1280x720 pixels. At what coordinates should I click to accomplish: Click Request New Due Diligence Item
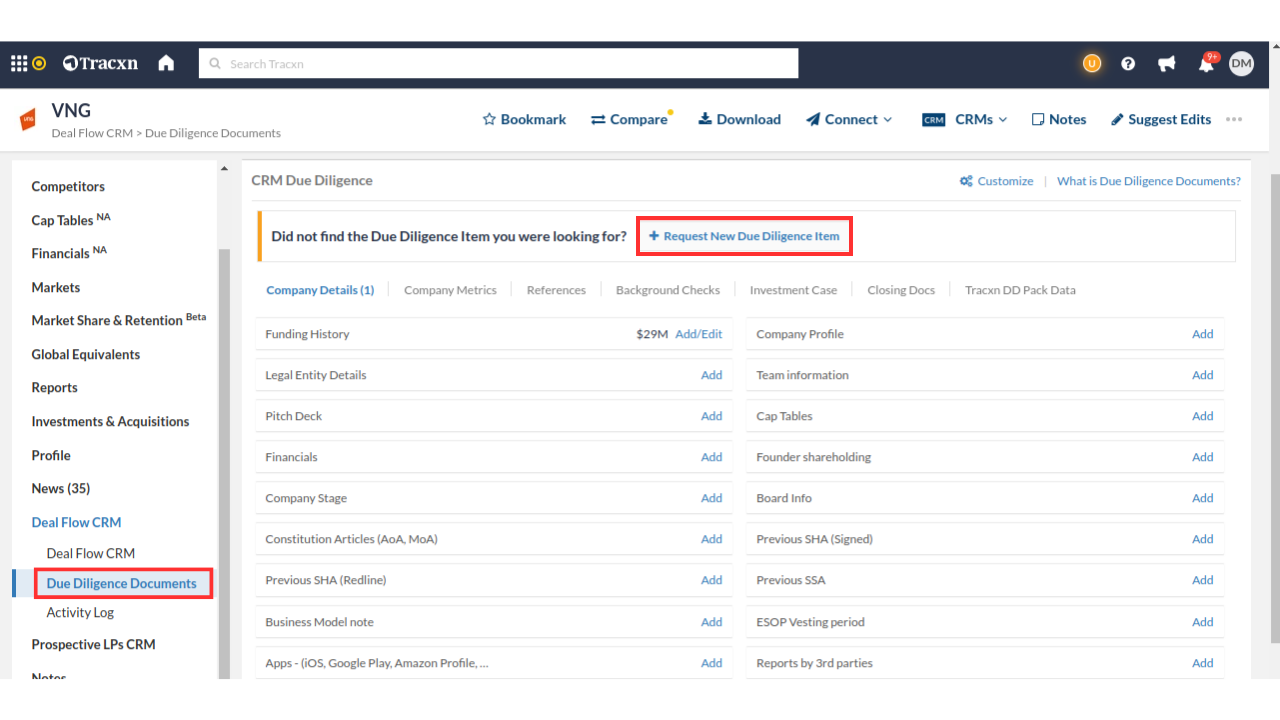744,237
